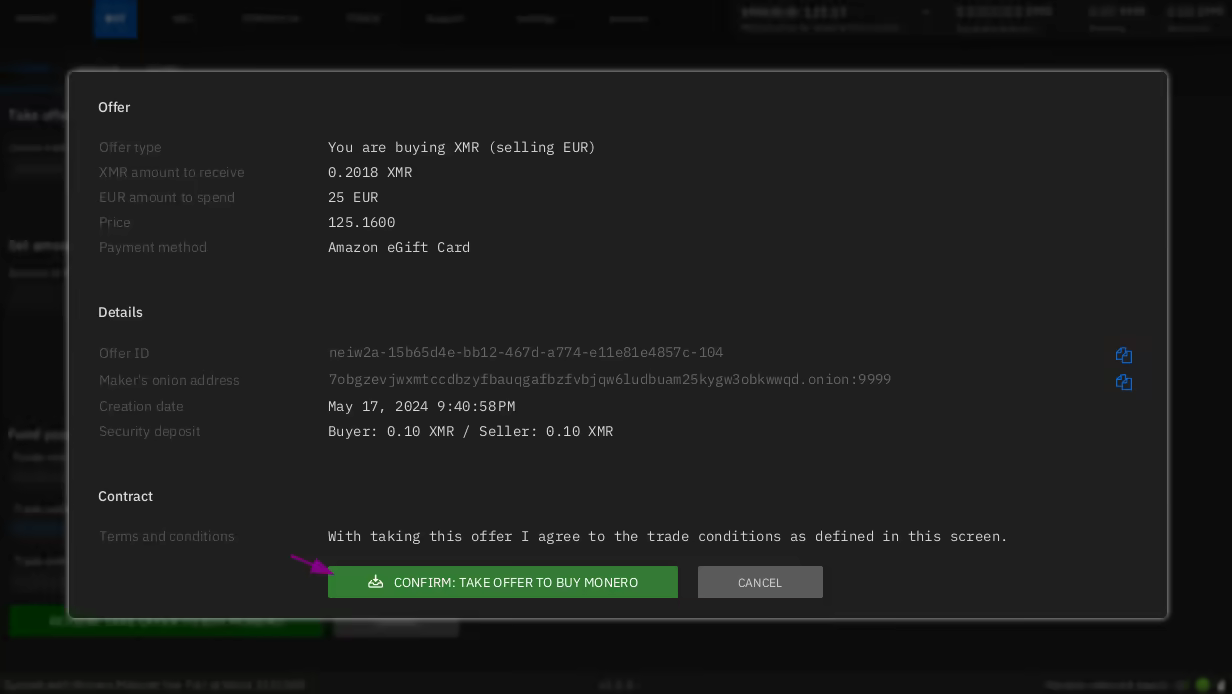Click the green network status indicator
Viewport: 1232px width, 694px height.
1203,685
